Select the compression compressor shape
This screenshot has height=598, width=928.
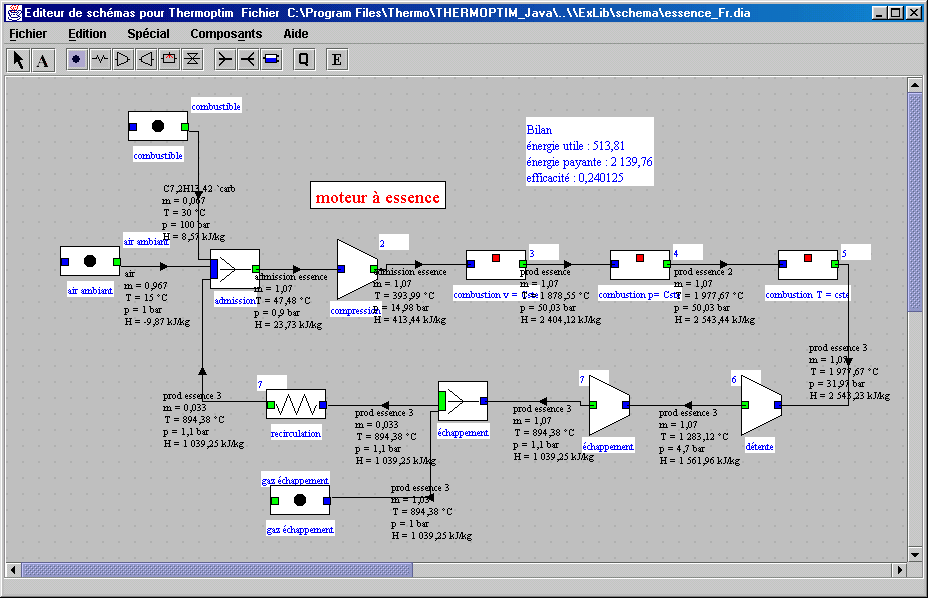357,269
